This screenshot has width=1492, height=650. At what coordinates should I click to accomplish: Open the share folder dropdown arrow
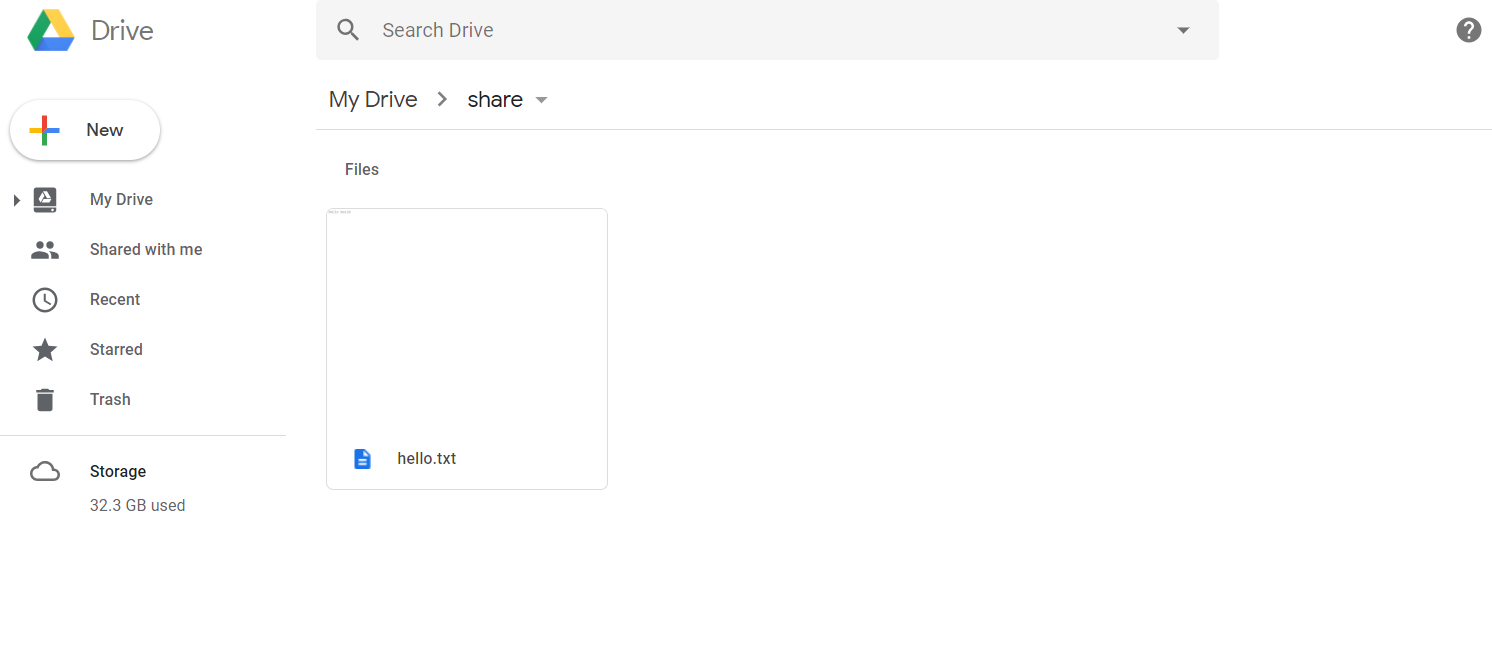541,100
